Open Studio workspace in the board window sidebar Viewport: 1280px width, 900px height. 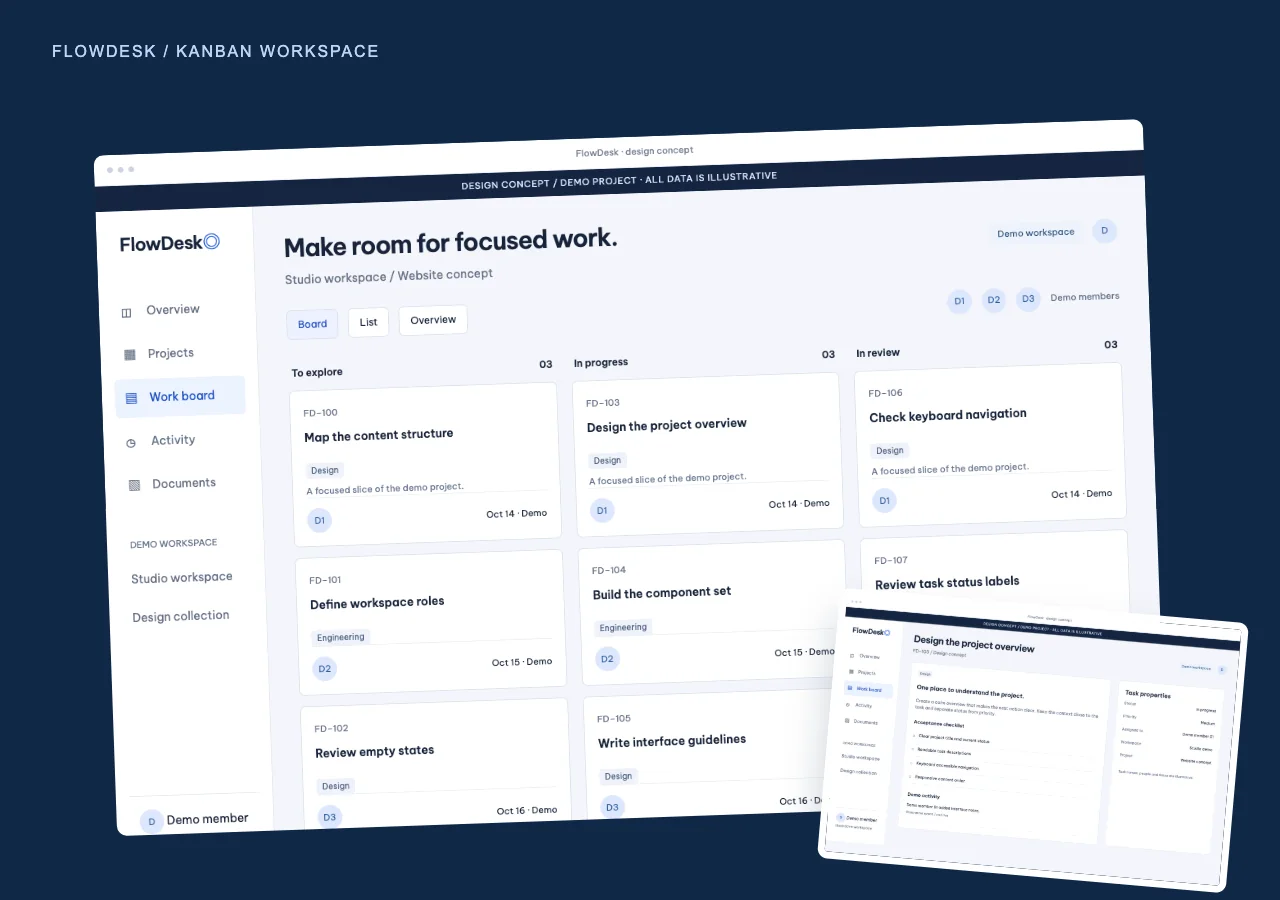(181, 578)
